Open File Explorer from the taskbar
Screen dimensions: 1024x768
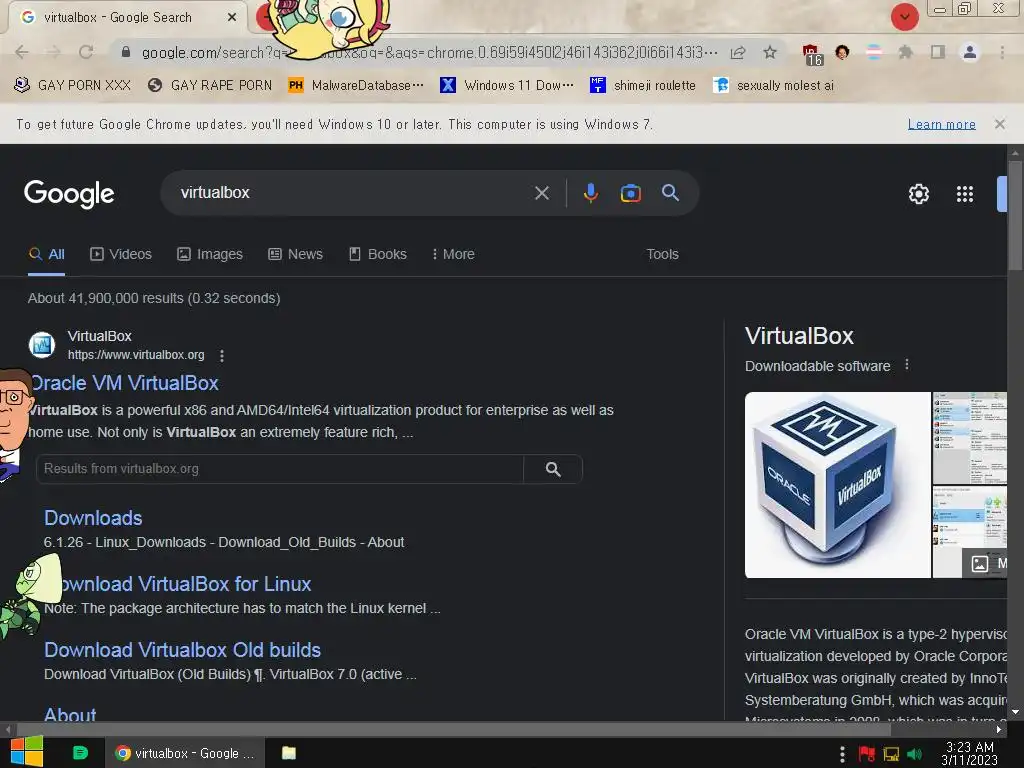click(x=289, y=753)
